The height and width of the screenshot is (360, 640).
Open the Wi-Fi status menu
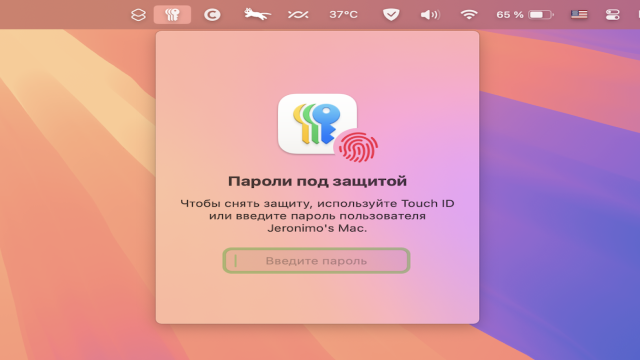(x=469, y=15)
